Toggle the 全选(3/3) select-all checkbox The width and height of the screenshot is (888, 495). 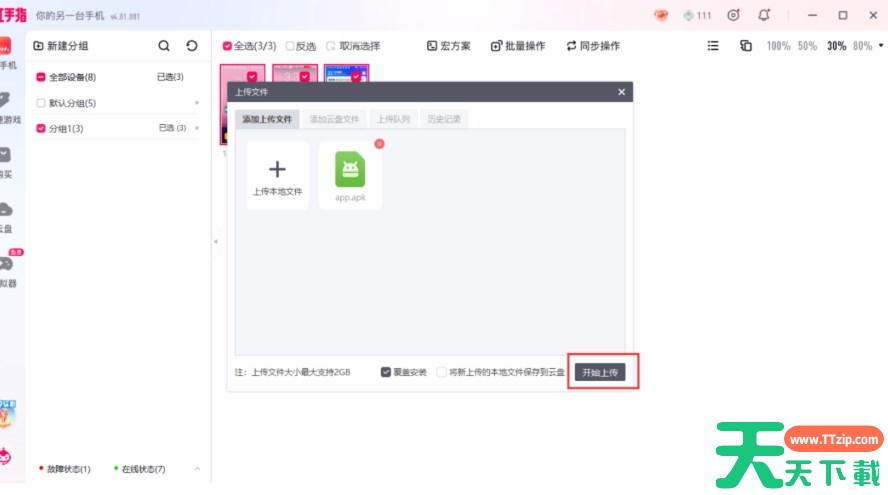(x=227, y=46)
